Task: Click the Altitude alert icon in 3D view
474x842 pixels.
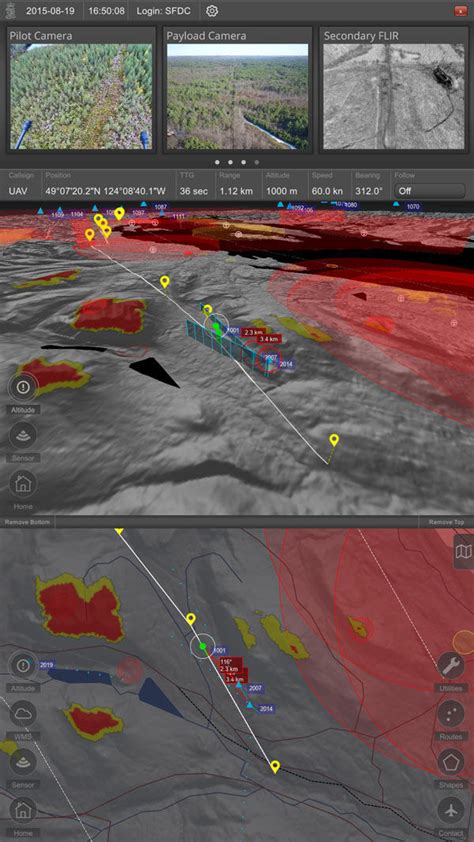Action: pos(23,387)
